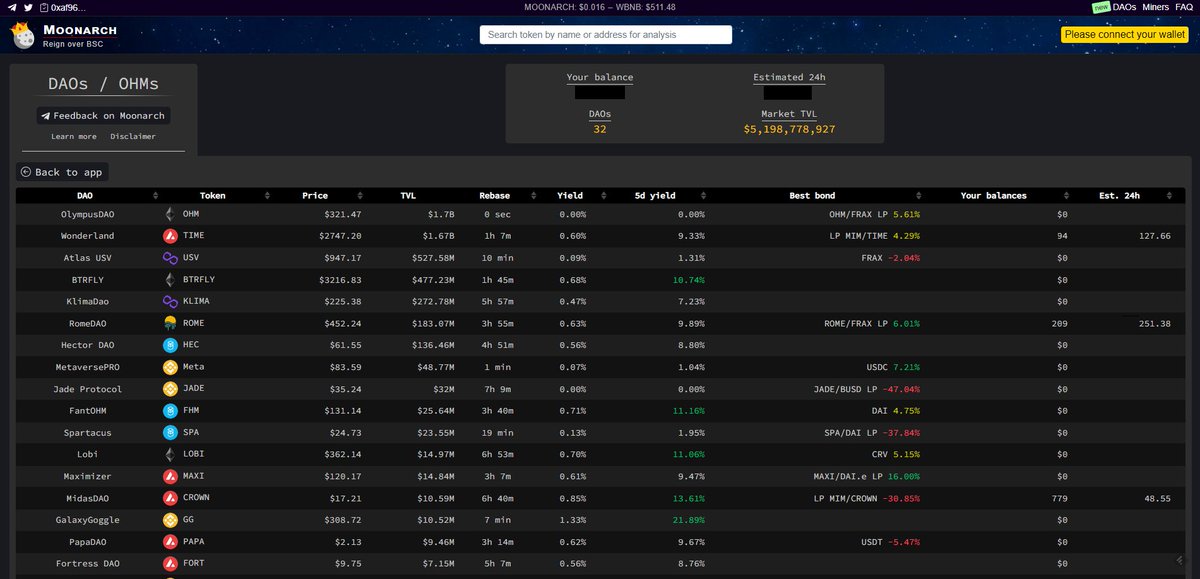The width and height of the screenshot is (1200, 579).
Task: Click the CROWN token Avalanche icon
Action: click(x=170, y=498)
